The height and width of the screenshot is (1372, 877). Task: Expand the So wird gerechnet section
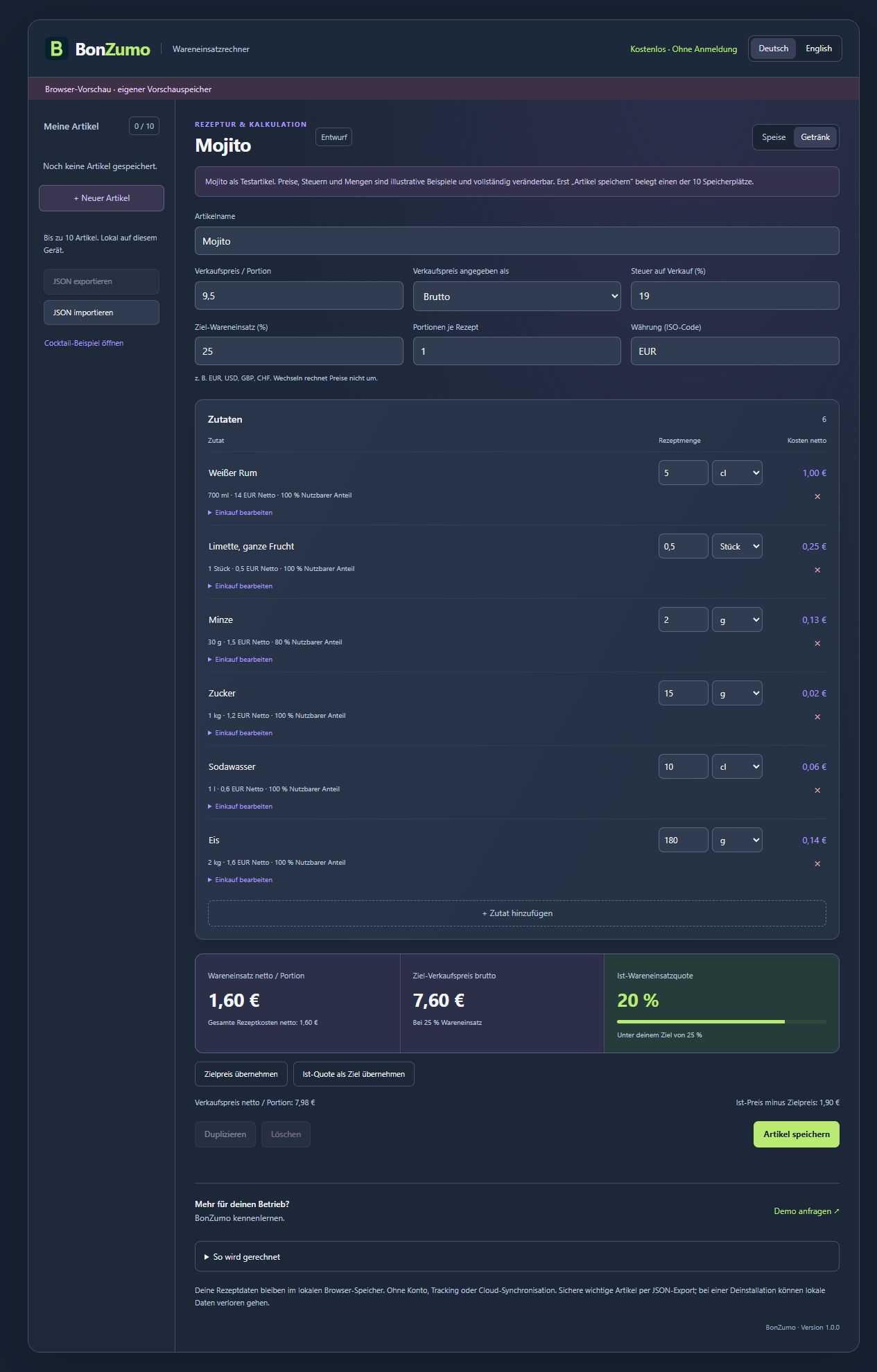tap(517, 1256)
